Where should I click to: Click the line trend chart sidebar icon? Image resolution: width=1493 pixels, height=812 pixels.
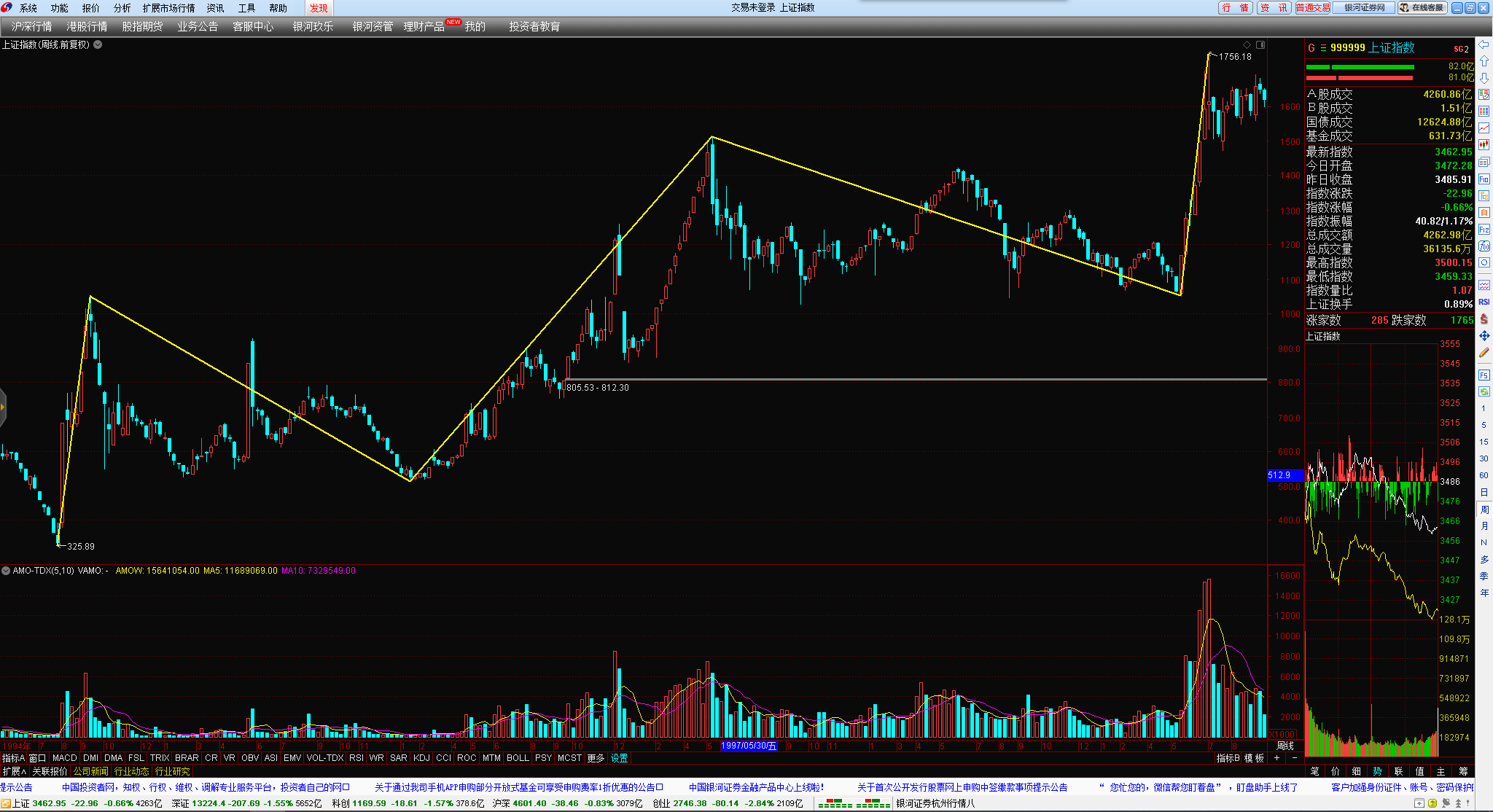click(x=1484, y=128)
